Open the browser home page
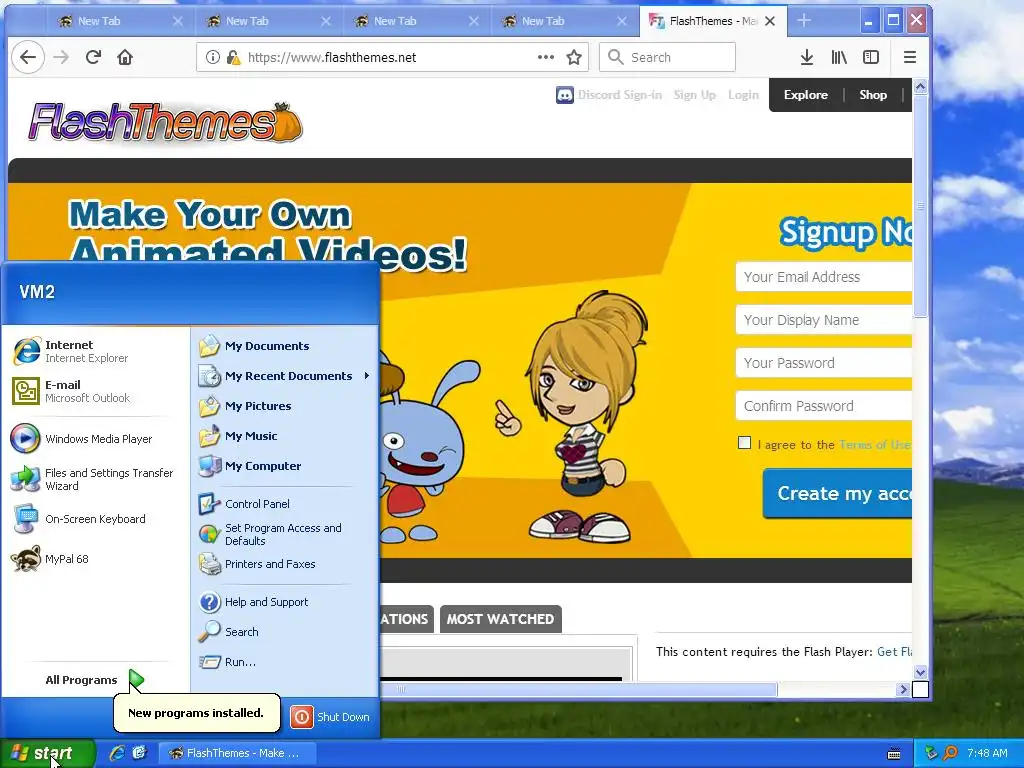The width and height of the screenshot is (1024, 768). click(125, 57)
